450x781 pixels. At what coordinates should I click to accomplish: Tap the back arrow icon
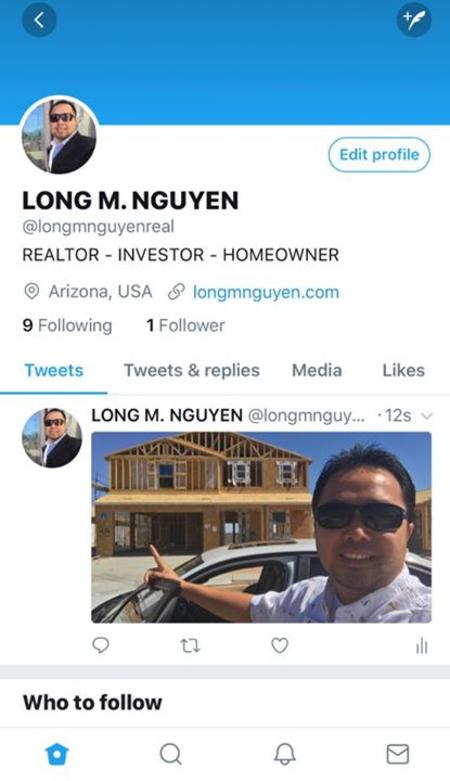pyautogui.click(x=39, y=20)
